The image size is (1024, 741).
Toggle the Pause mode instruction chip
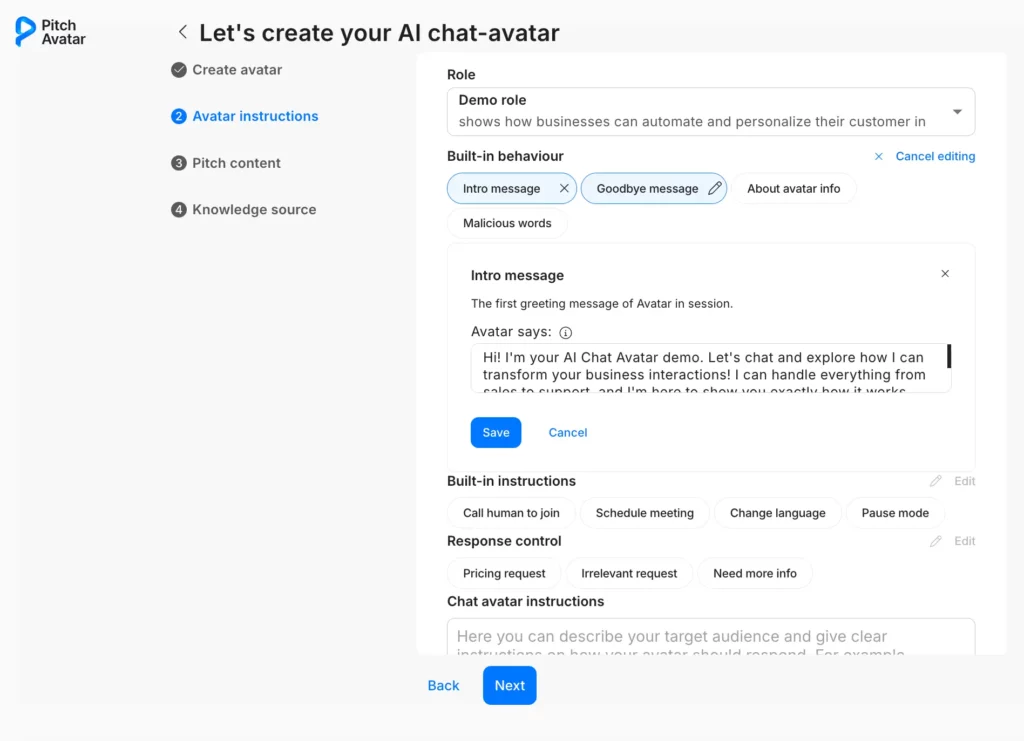(x=895, y=513)
